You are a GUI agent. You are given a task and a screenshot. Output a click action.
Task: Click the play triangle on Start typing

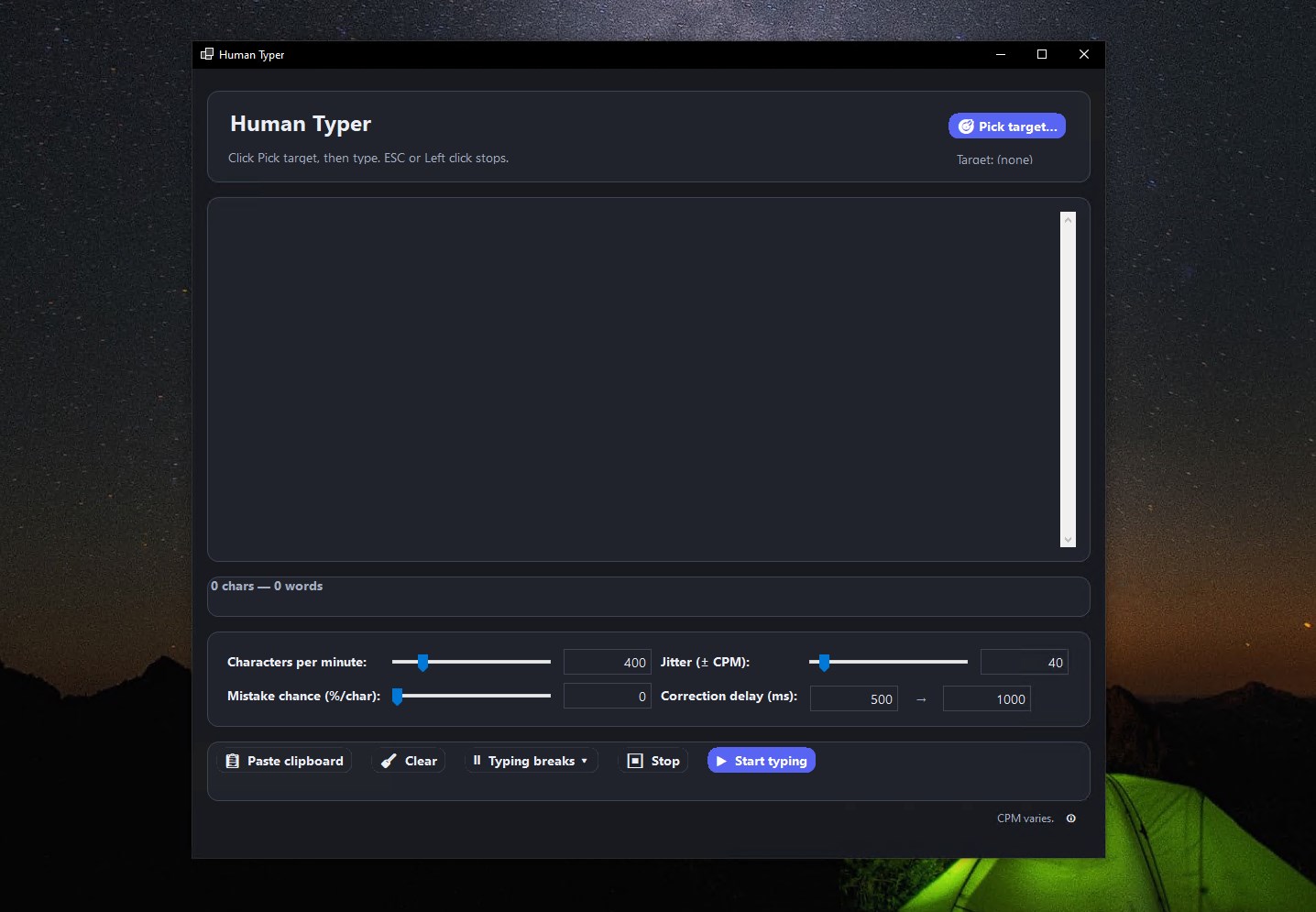[x=723, y=761]
